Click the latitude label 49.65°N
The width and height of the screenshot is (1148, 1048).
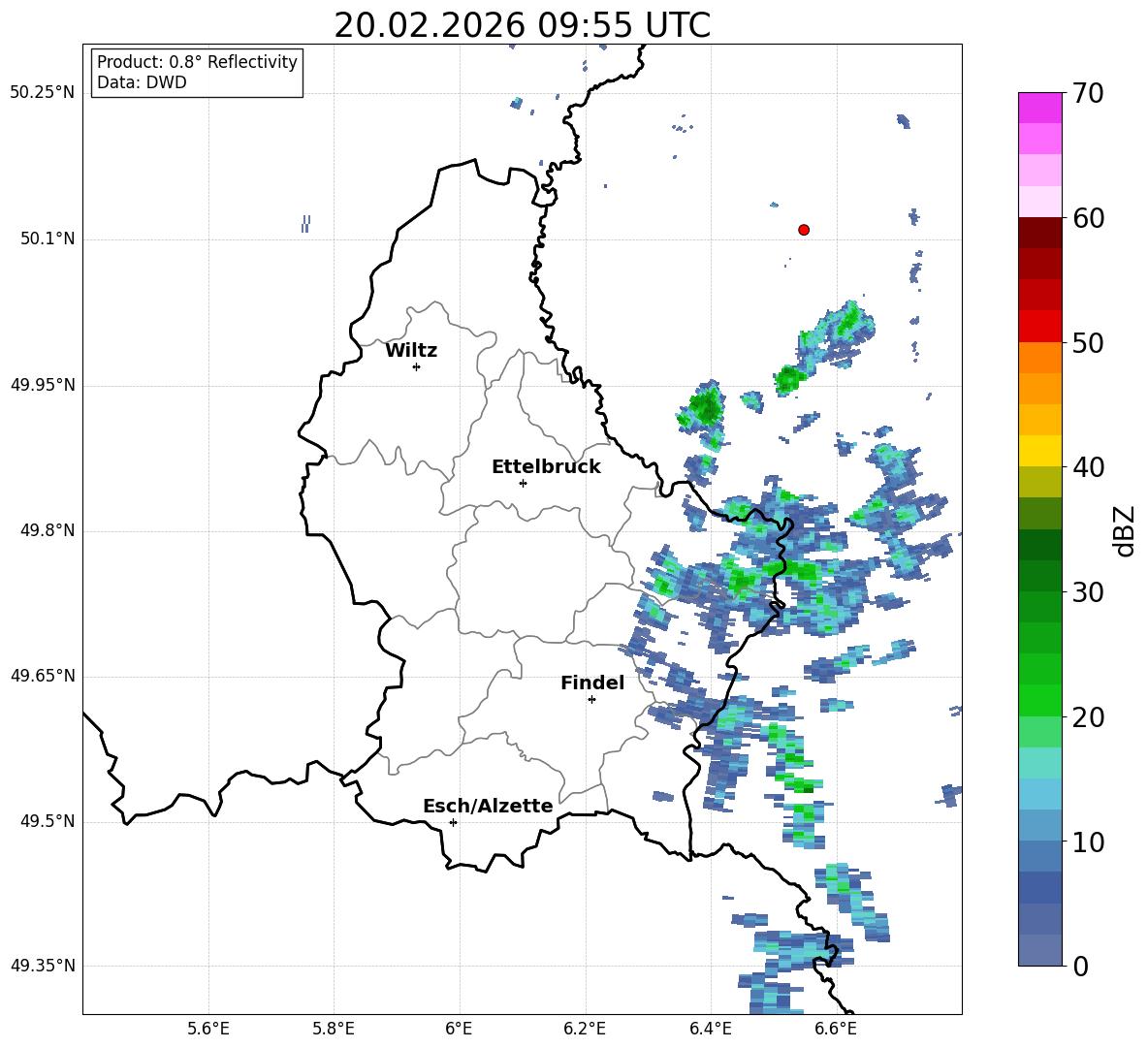tap(43, 676)
